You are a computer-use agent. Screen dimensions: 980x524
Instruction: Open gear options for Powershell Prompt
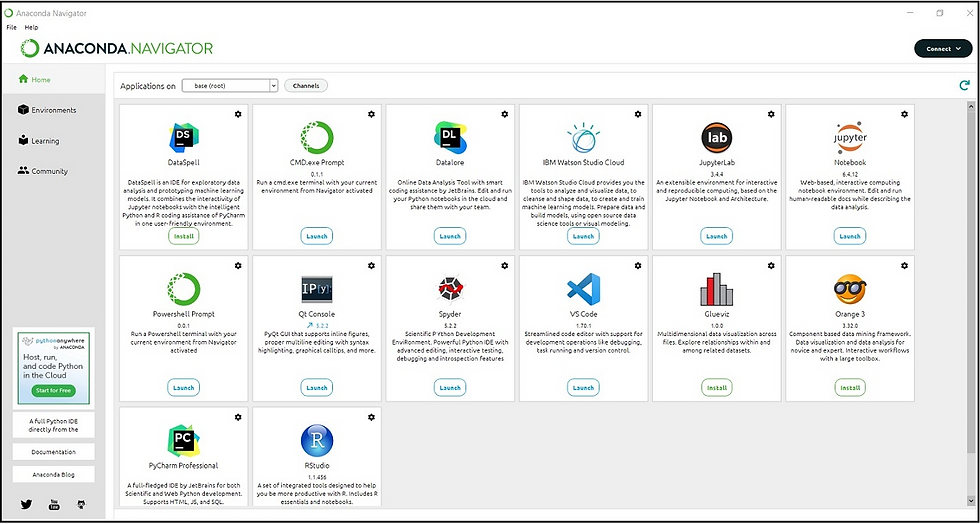pyautogui.click(x=238, y=266)
